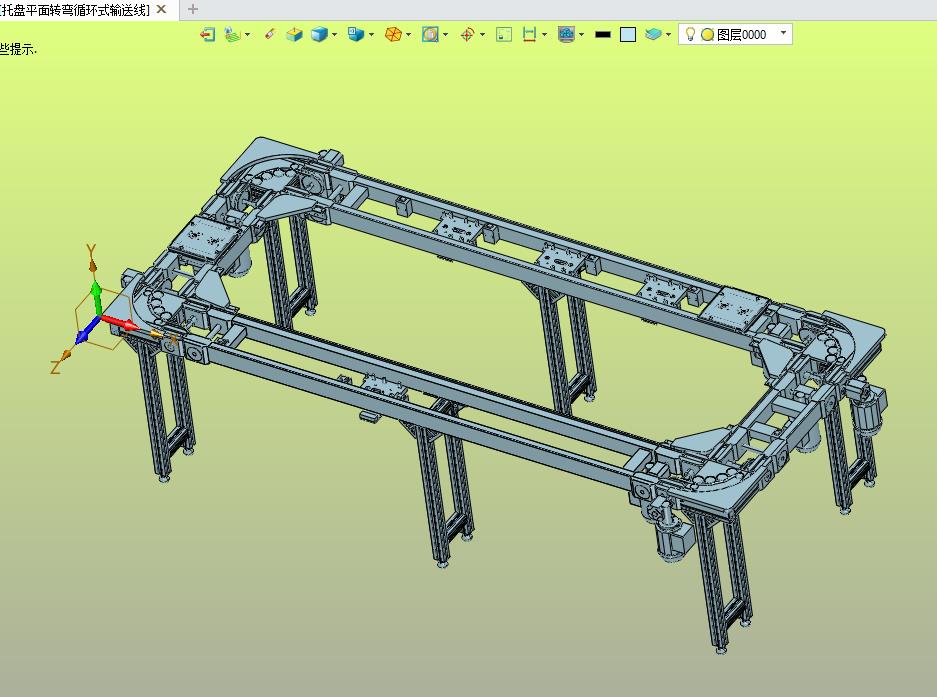Toggle the layer lightbulb visibility icon
The image size is (937, 697).
(x=690, y=35)
